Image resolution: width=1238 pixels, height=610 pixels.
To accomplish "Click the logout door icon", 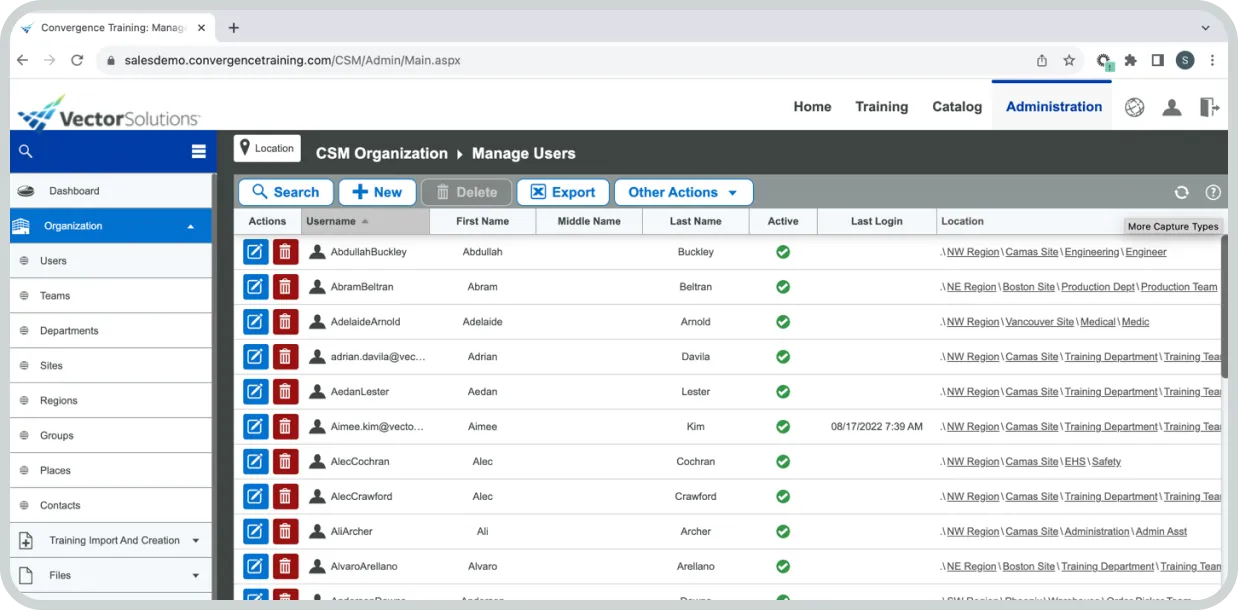I will (x=1209, y=107).
